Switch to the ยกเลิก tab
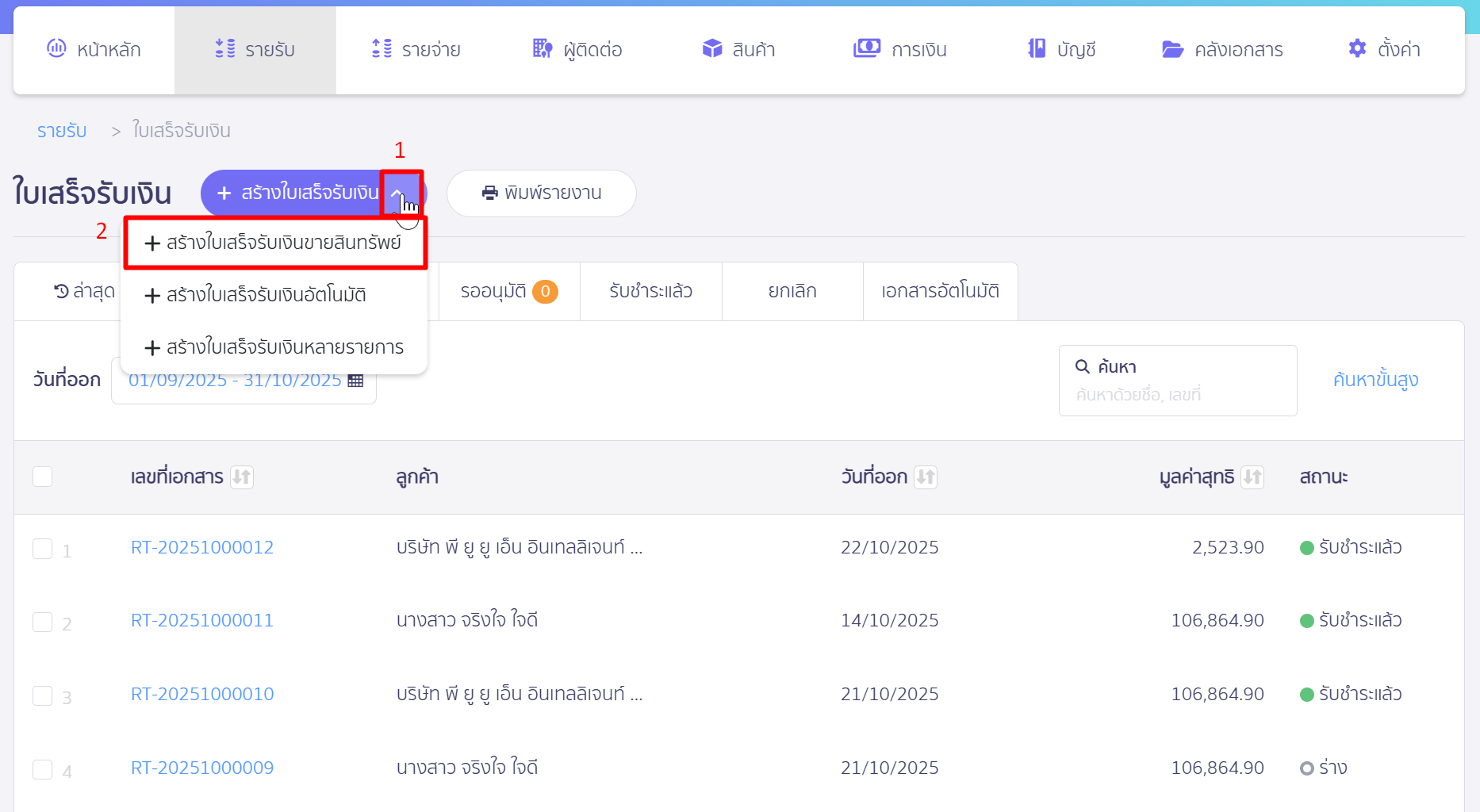The height and width of the screenshot is (812, 1480). point(792,290)
